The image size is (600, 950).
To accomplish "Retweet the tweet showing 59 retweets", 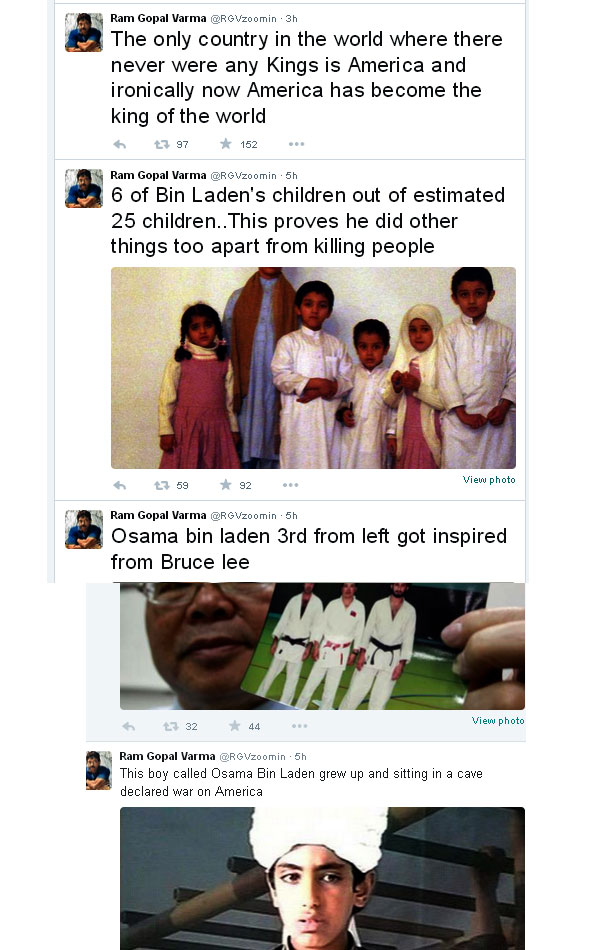I will pyautogui.click(x=161, y=485).
